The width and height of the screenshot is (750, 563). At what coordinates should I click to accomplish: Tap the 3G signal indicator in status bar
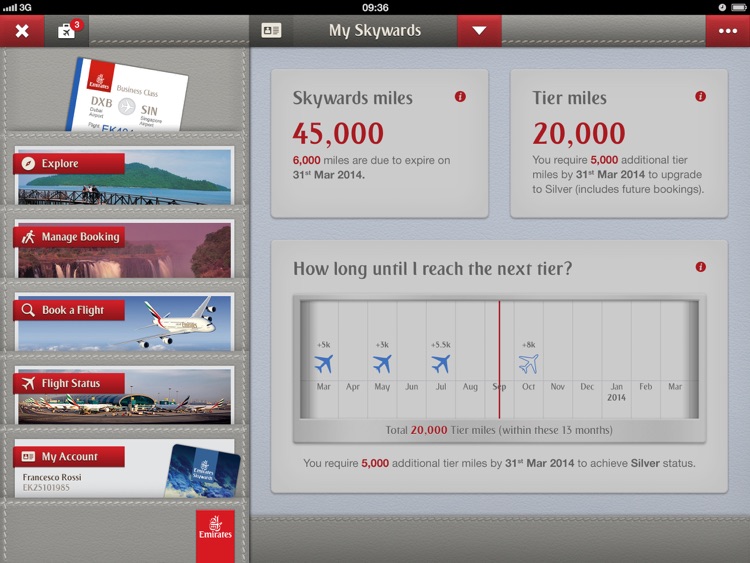pyautogui.click(x=18, y=7)
